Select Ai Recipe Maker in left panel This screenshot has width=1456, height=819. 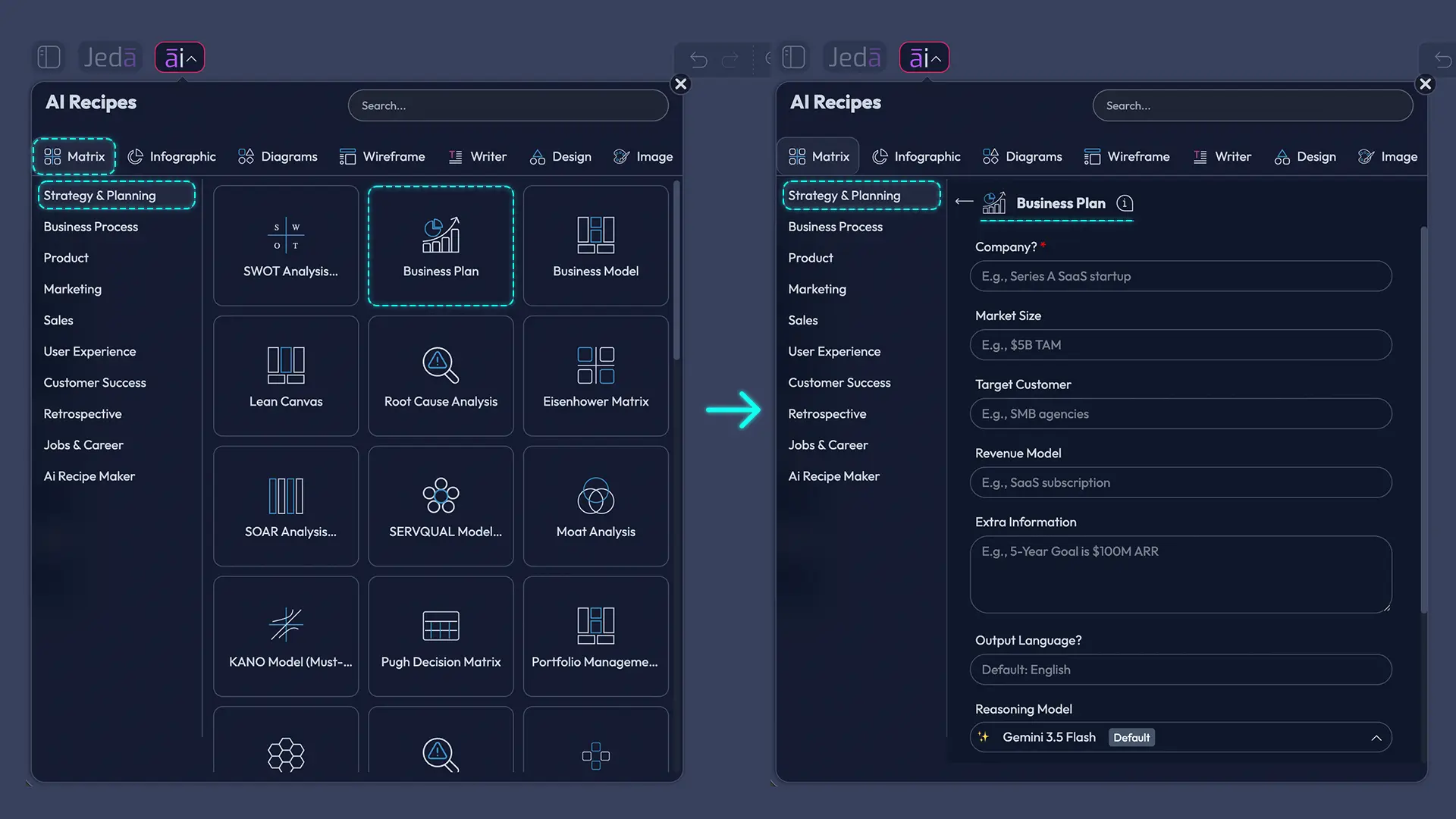pyautogui.click(x=89, y=476)
